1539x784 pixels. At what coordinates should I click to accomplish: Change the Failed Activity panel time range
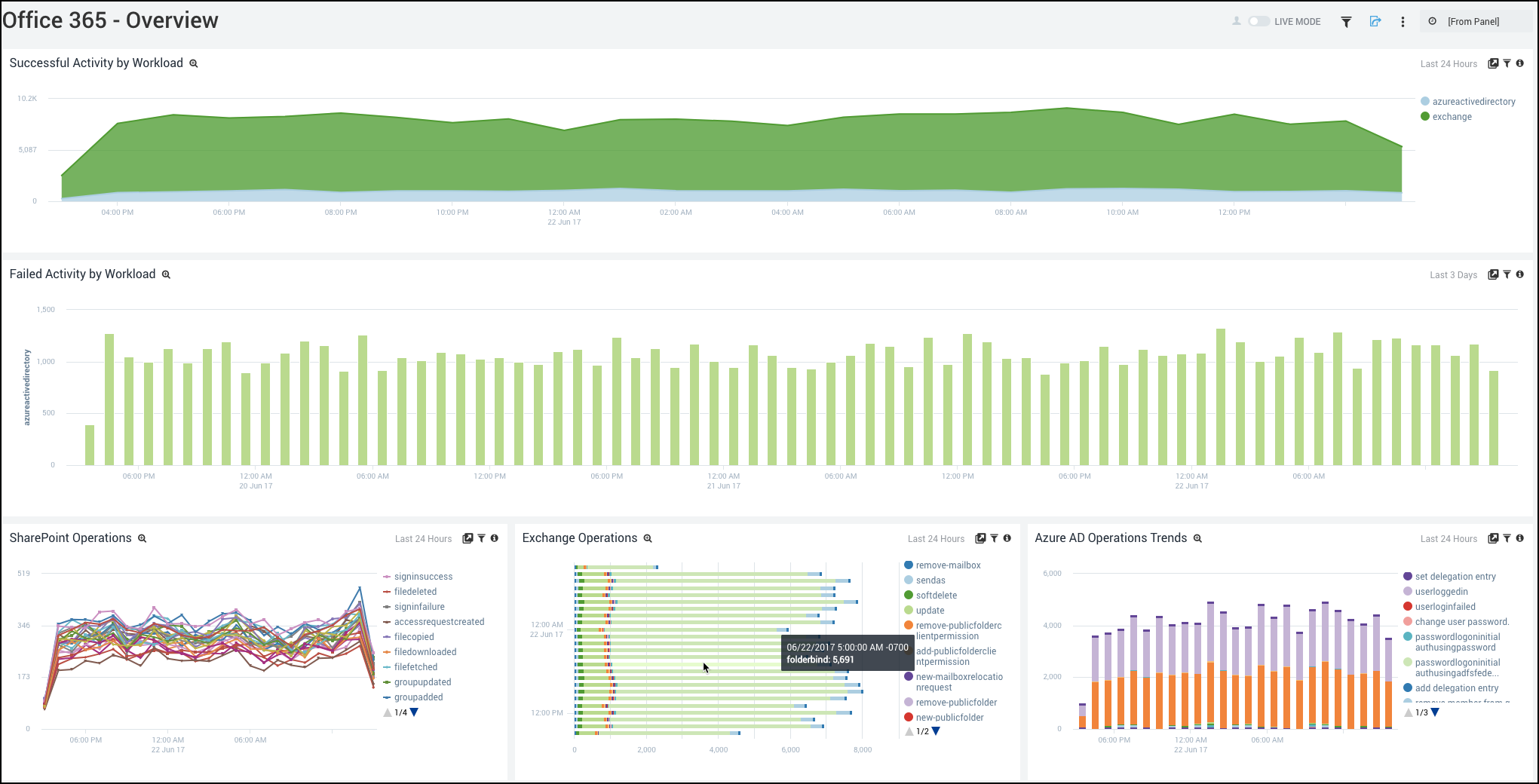[1452, 274]
